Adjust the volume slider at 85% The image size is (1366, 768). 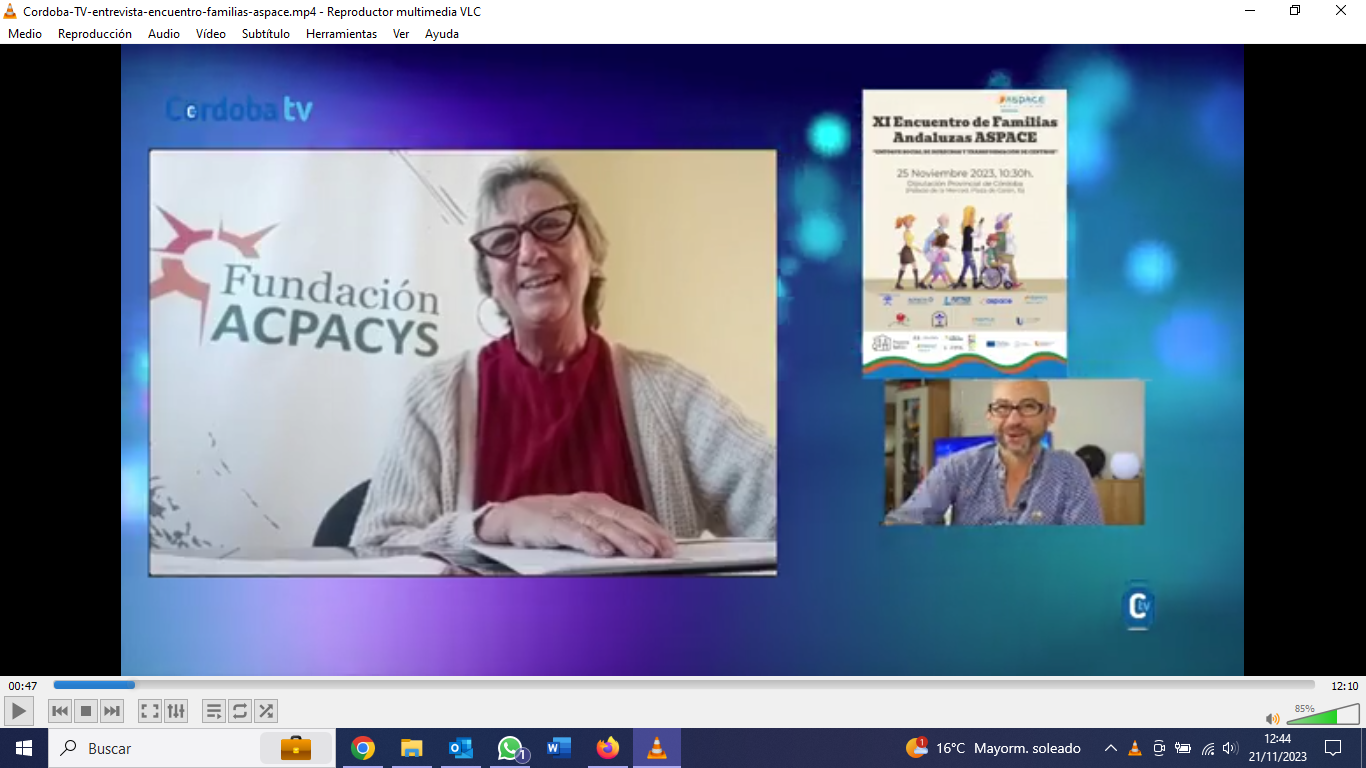click(1323, 714)
